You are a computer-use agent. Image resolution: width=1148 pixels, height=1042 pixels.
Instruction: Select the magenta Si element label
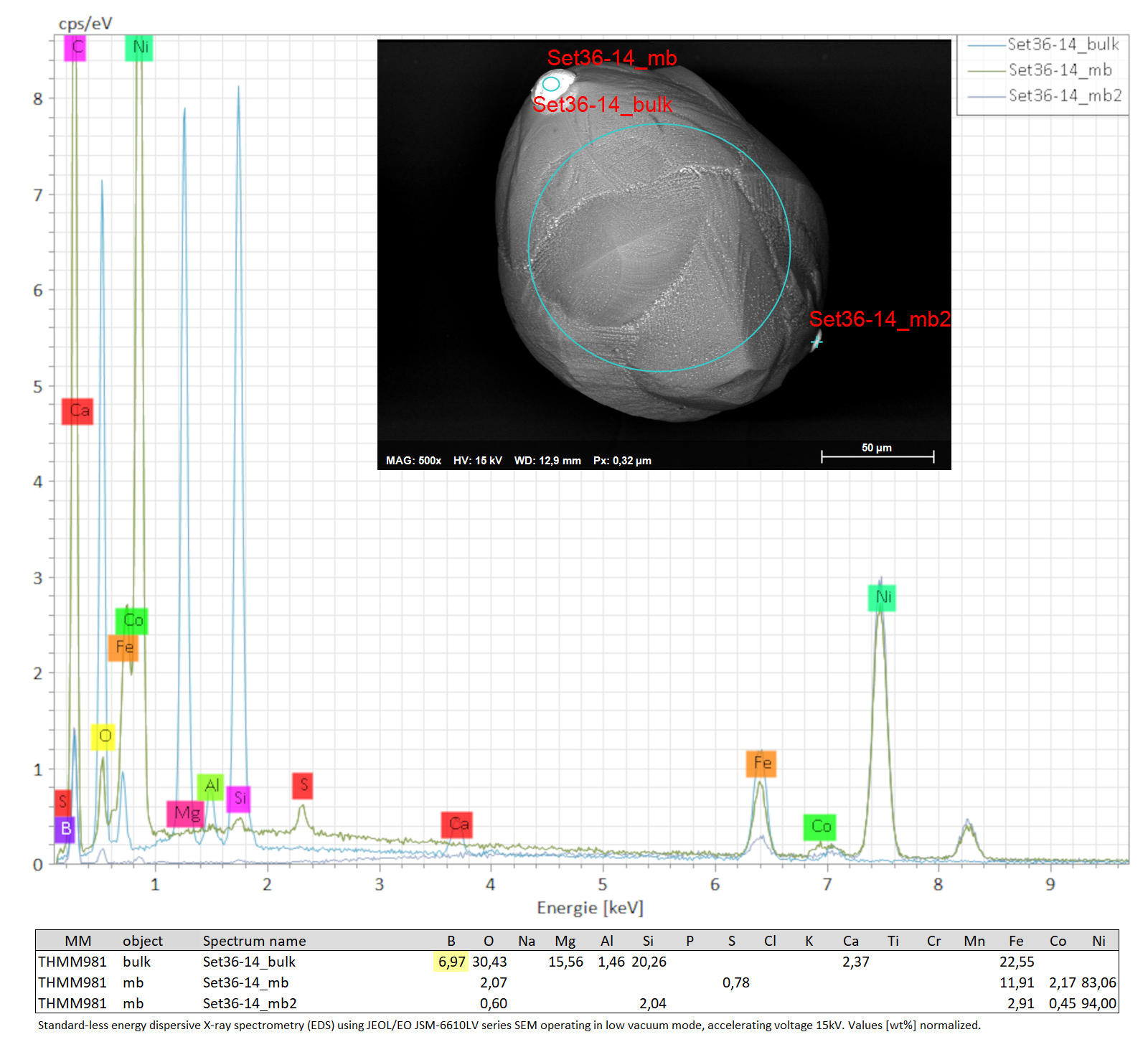click(x=239, y=799)
